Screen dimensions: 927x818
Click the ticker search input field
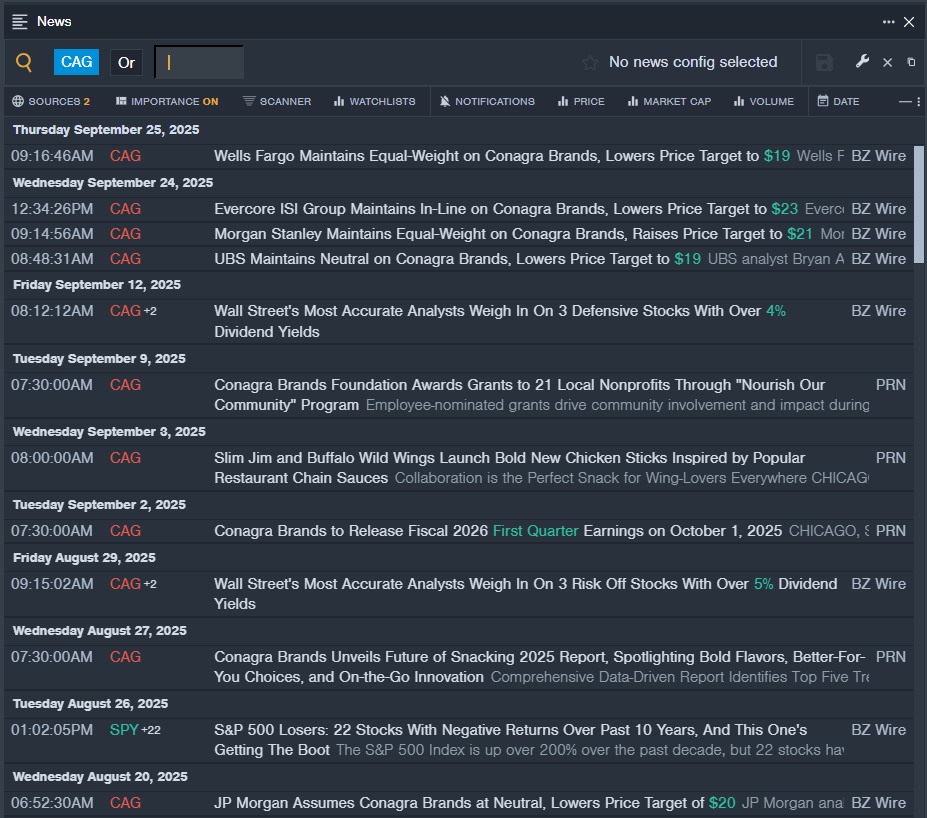(200, 62)
